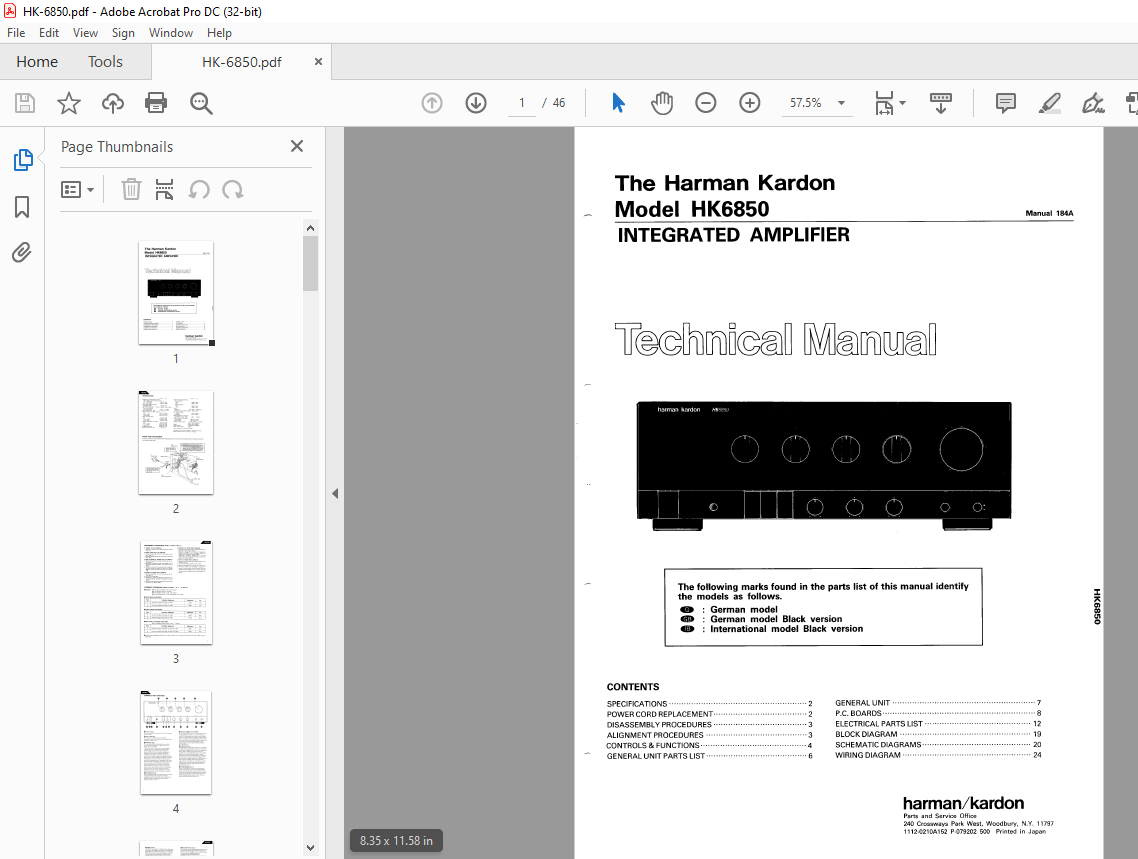Click the 8.35 x 11.58 in page size label
The height and width of the screenshot is (859, 1138).
396,841
